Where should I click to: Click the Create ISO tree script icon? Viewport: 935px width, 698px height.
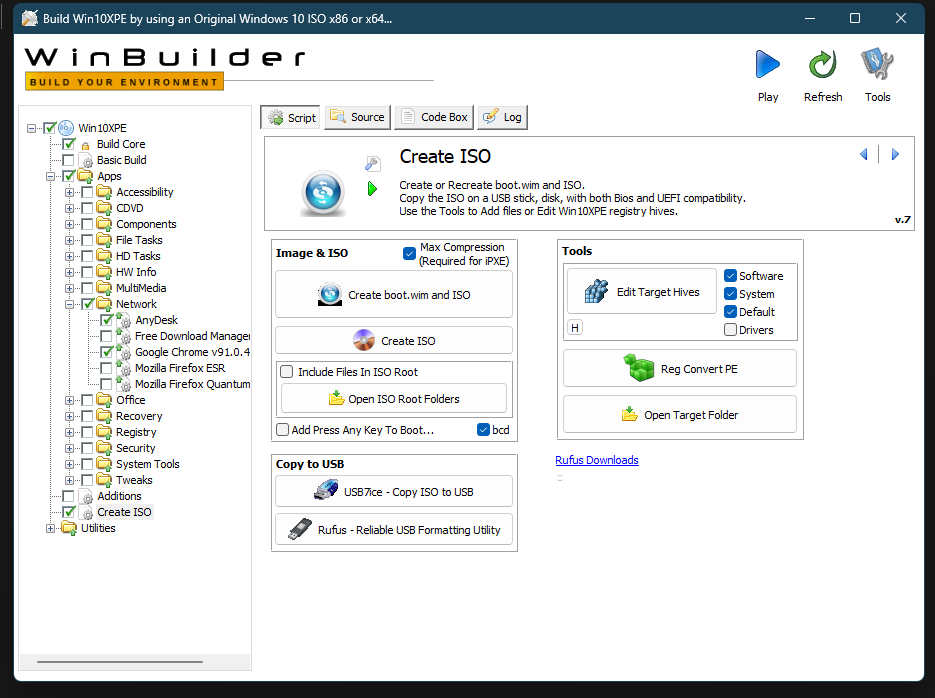tap(87, 513)
